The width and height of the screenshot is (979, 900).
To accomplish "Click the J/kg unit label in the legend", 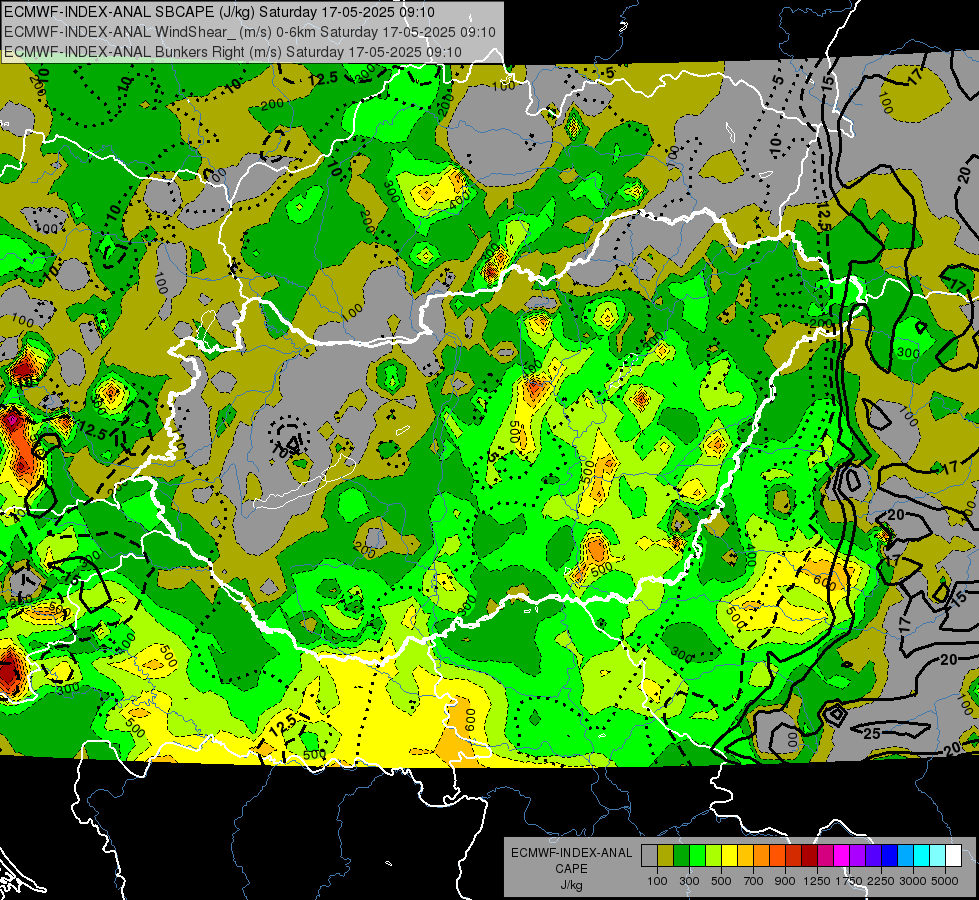I will 572,885.
